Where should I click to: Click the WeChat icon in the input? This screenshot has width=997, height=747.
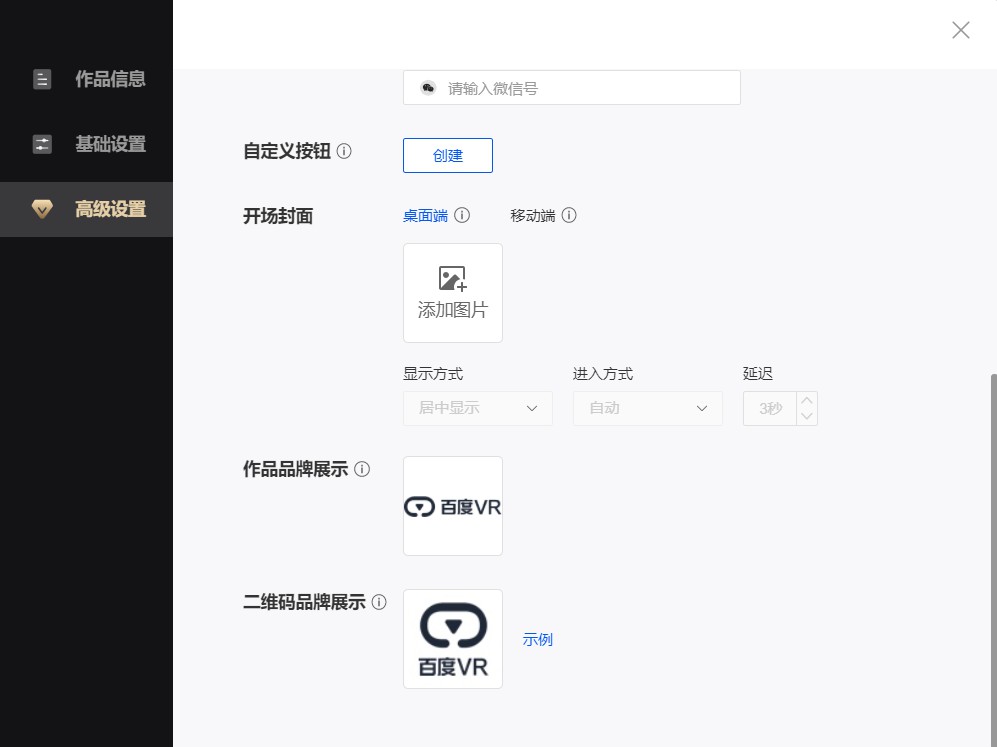429,88
